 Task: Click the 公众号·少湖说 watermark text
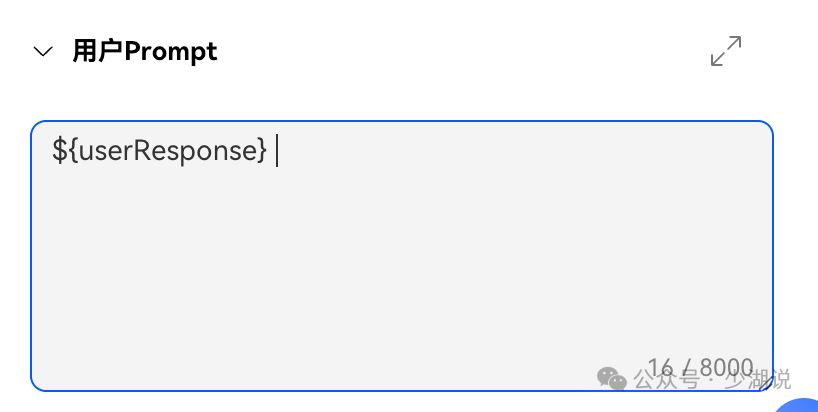pyautogui.click(x=712, y=380)
